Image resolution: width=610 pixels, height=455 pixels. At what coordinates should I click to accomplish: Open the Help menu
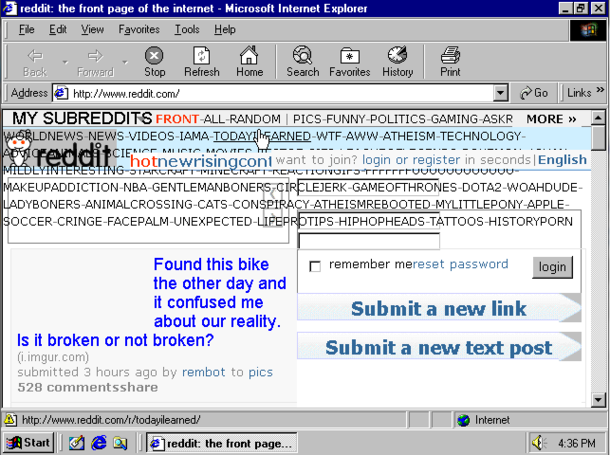point(224,30)
